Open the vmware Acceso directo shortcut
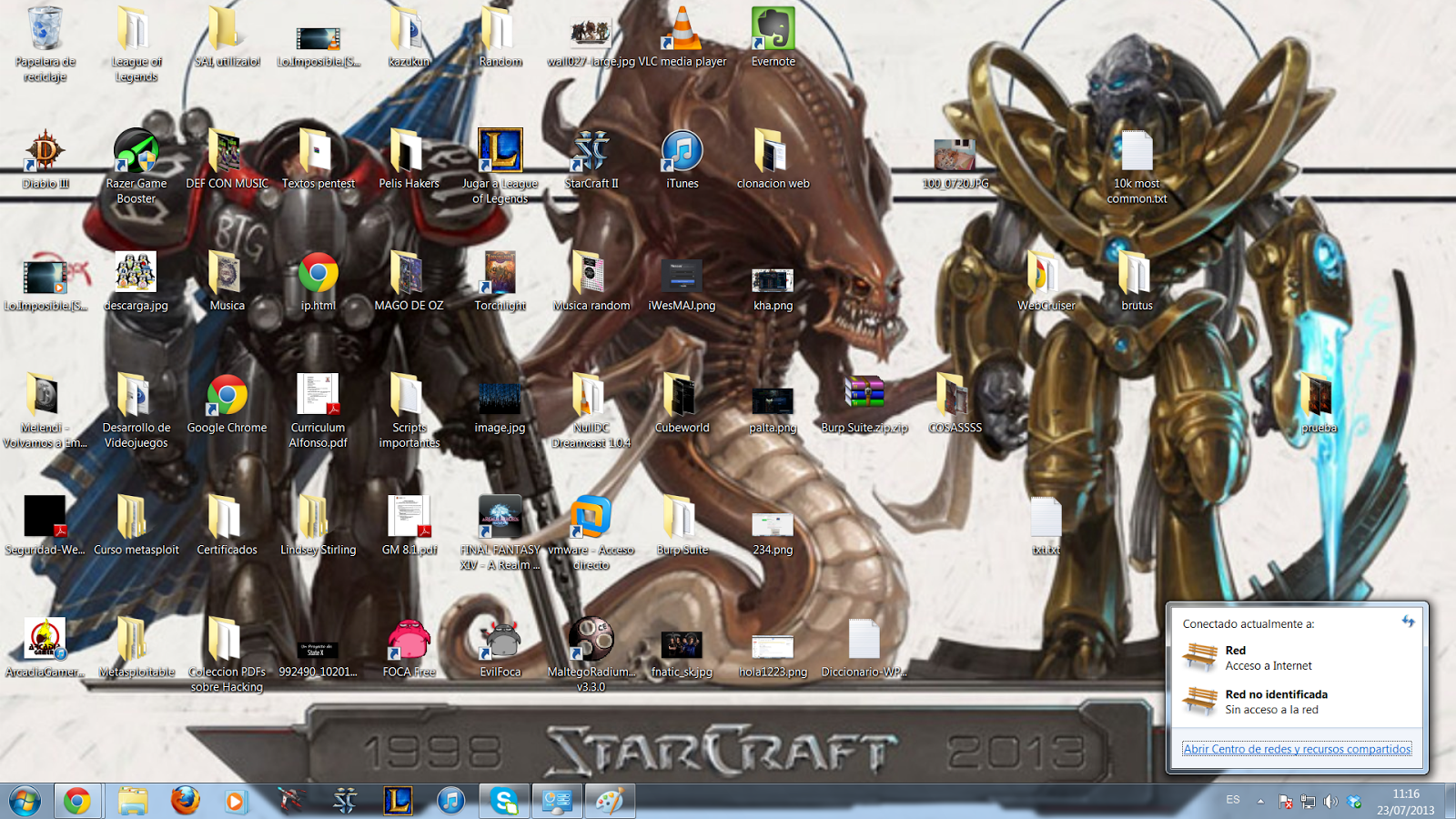This screenshot has height=819, width=1456. pos(591,532)
